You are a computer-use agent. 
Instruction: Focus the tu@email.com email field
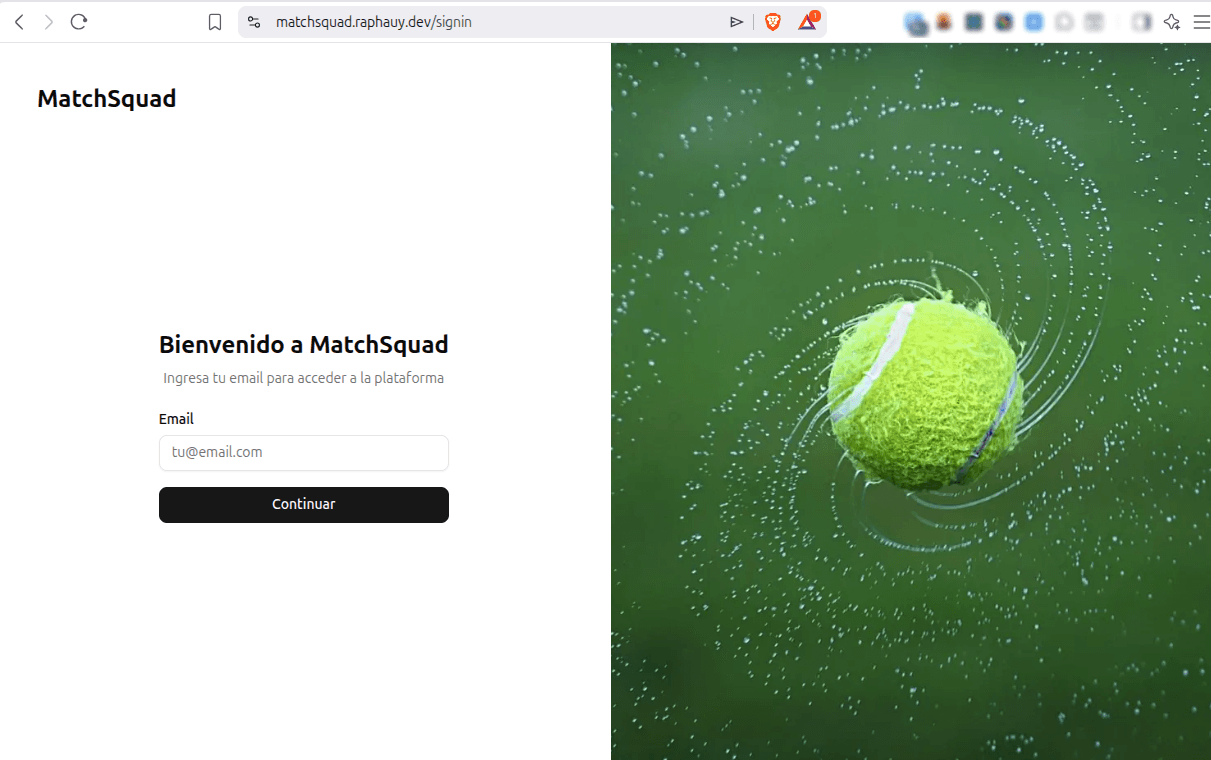point(303,453)
